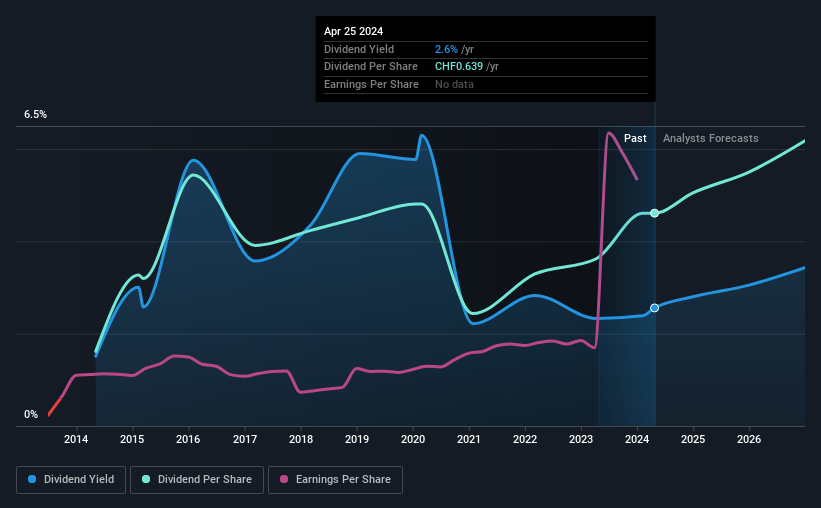Click the blue marker on the Dividend Yield line
Image resolution: width=821 pixels, height=508 pixels.
(654, 308)
